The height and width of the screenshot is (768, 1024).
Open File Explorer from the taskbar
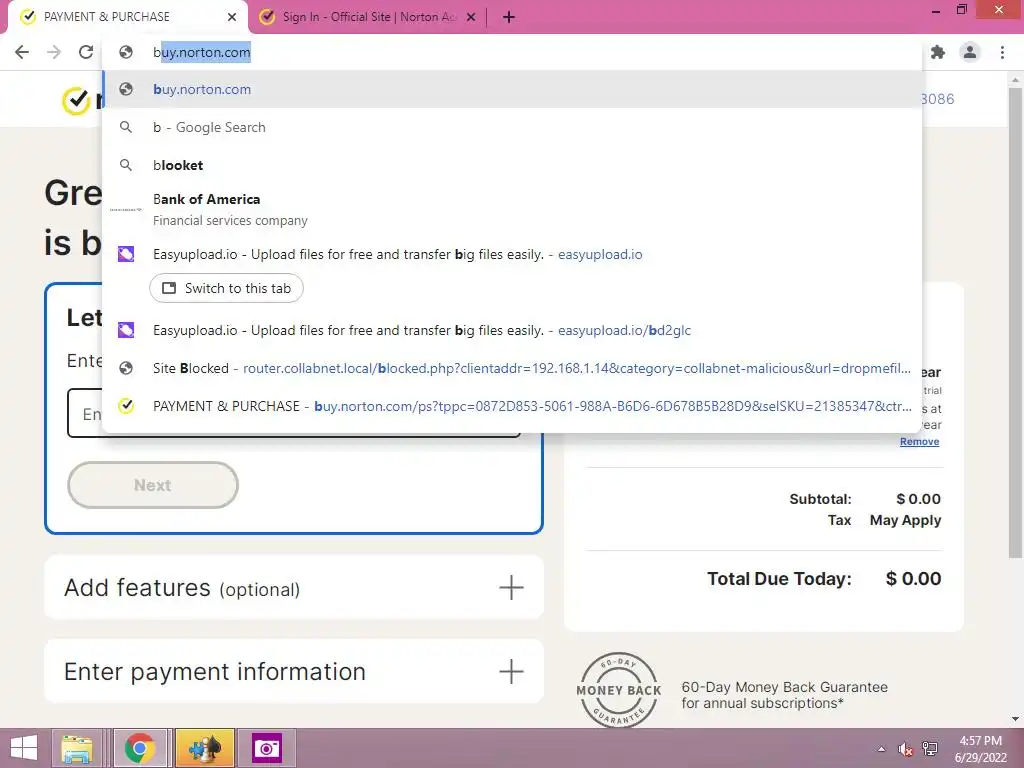tap(76, 748)
